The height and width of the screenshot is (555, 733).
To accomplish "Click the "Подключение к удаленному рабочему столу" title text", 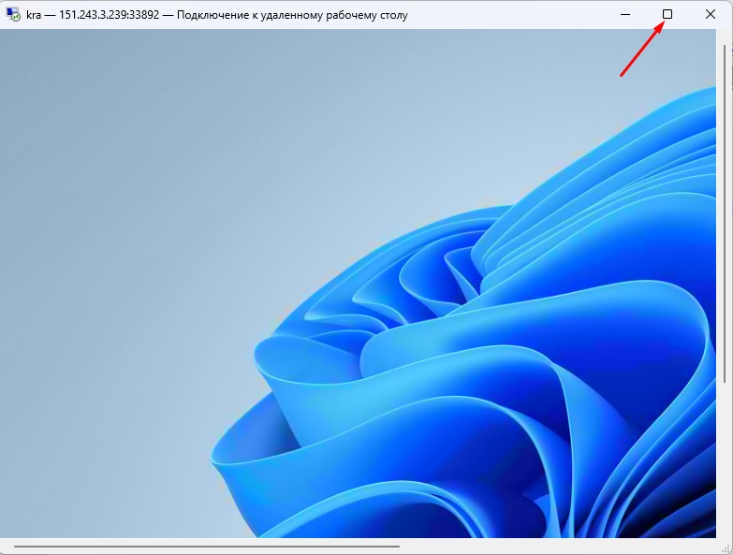I will [292, 15].
